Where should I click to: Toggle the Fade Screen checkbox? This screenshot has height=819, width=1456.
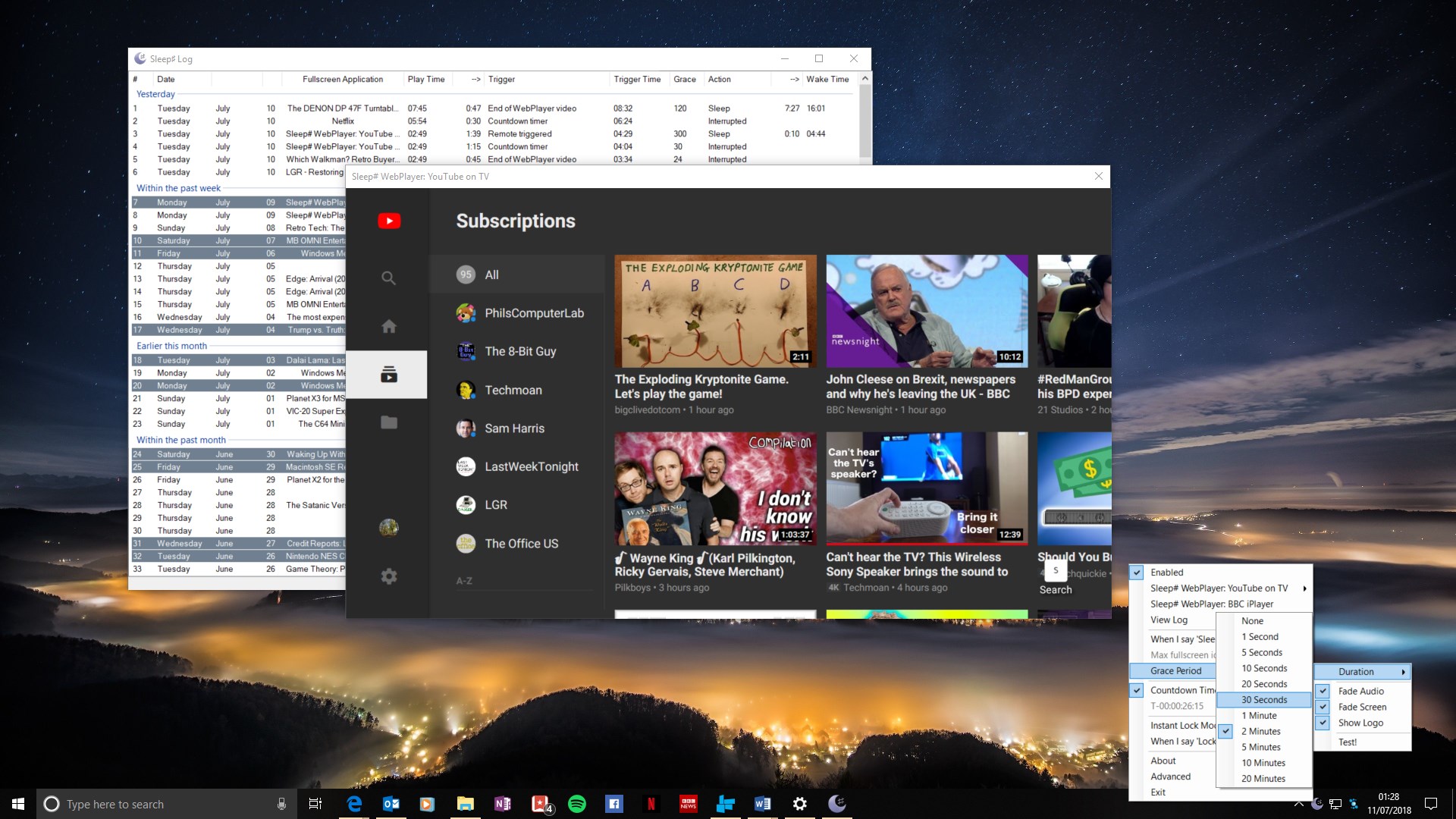(1361, 707)
